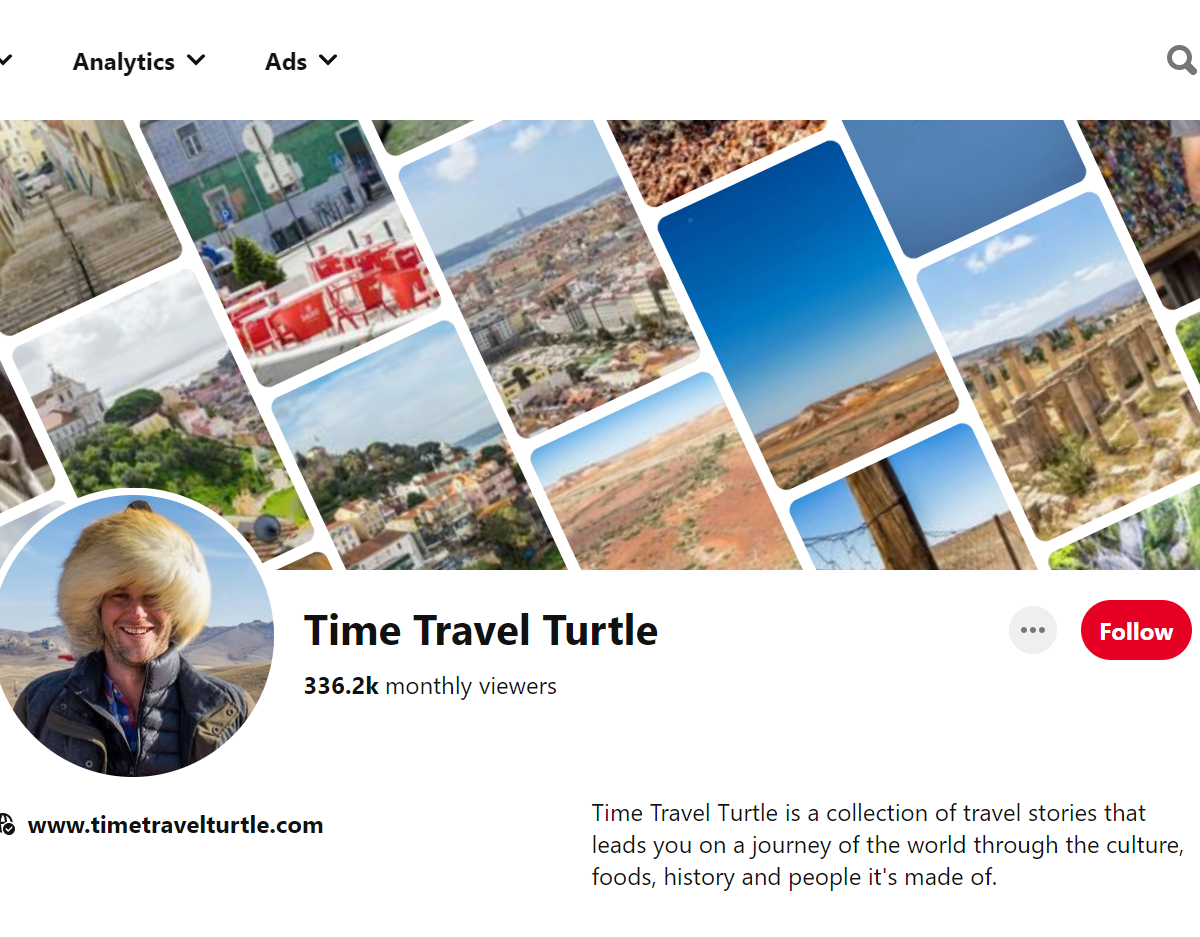Open the red café chairs cover photo

click(292, 250)
